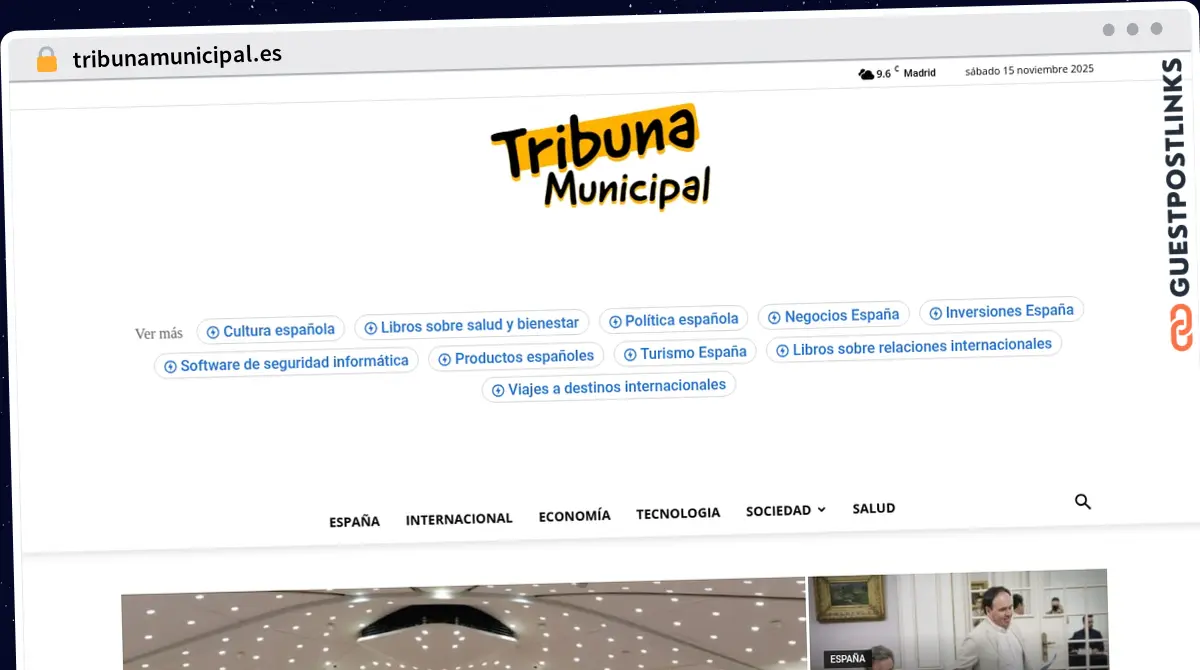Open the search magnifier icon
Viewport: 1200px width, 670px height.
(x=1082, y=502)
